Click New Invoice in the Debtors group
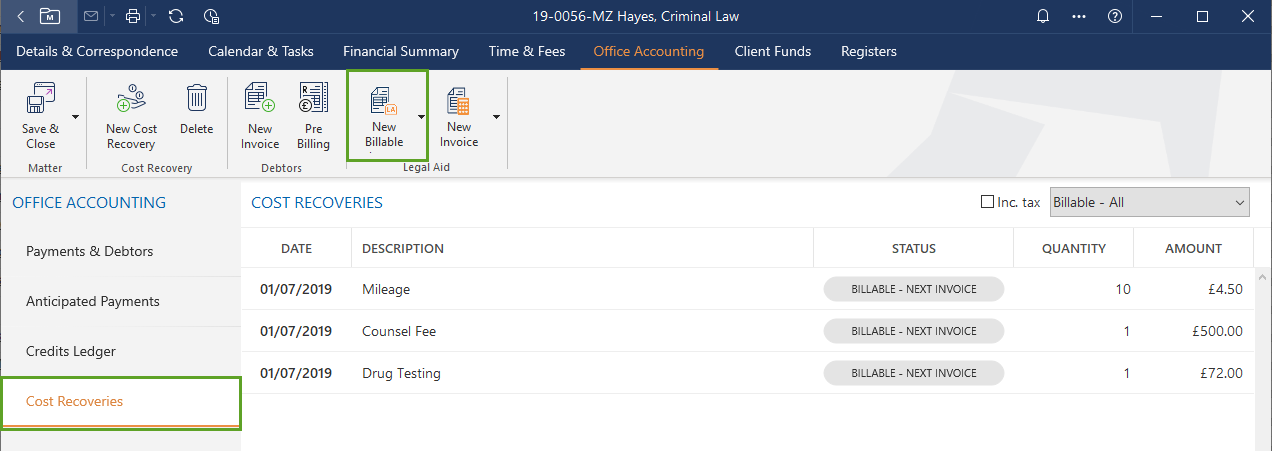Image resolution: width=1272 pixels, height=451 pixels. point(260,100)
